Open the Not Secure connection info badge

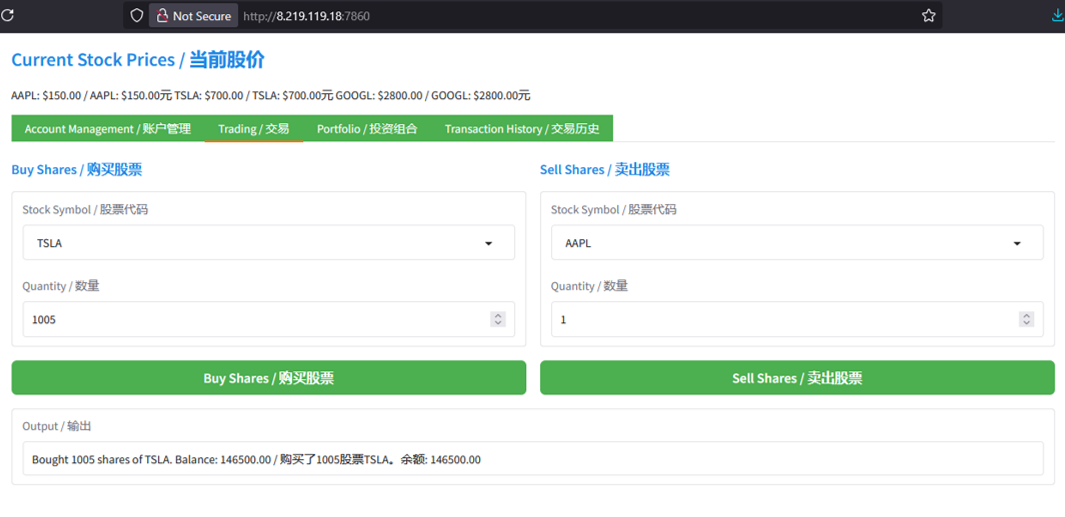pos(193,16)
